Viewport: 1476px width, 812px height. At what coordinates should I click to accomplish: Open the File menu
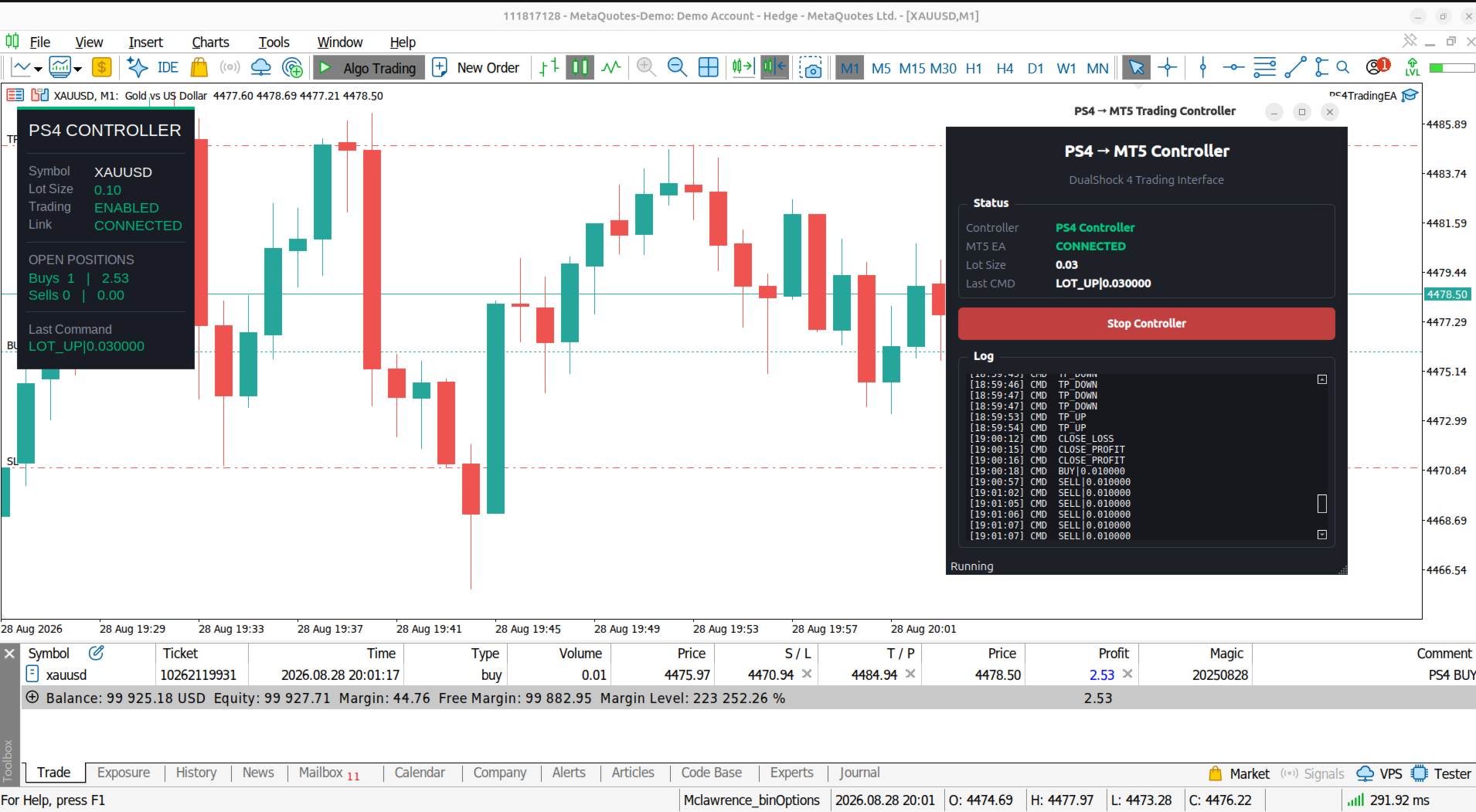point(39,42)
